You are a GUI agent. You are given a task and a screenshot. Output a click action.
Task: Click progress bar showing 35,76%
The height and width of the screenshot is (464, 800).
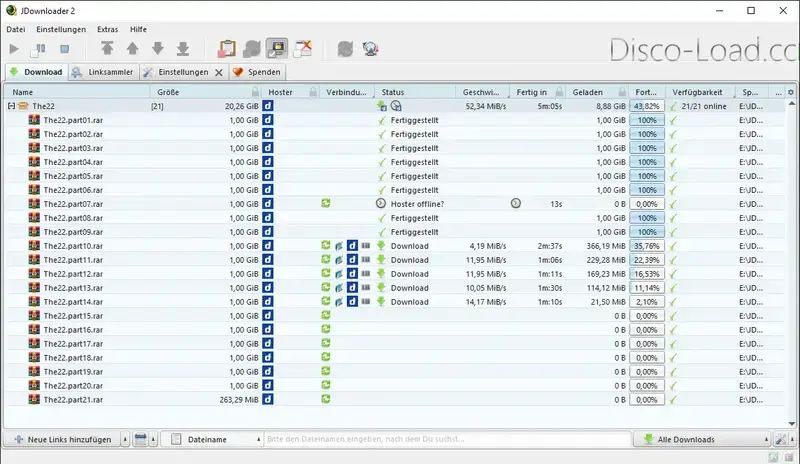647,246
